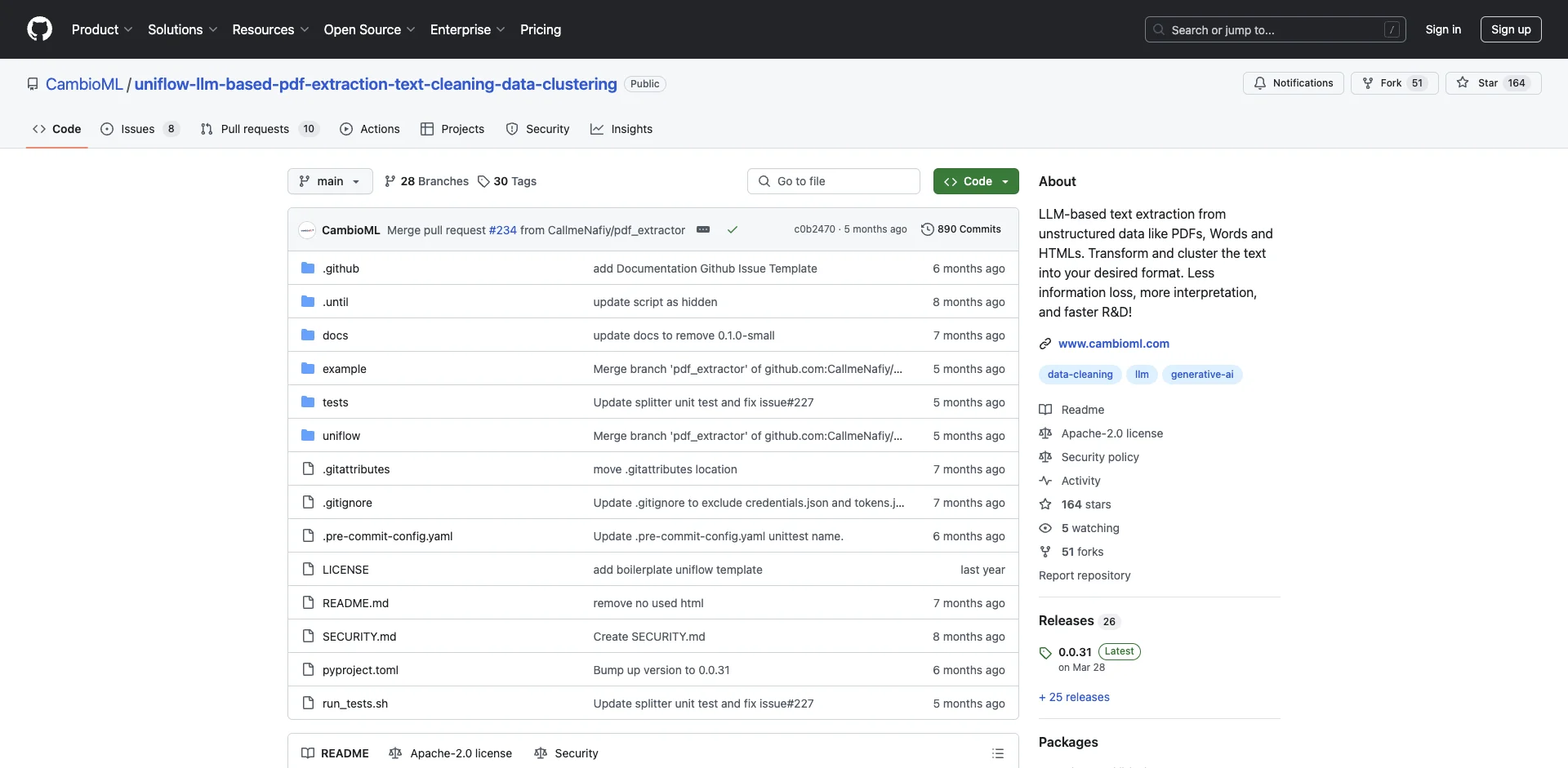Open the Activity sidebar link
The height and width of the screenshot is (768, 1568).
[x=1070, y=481]
